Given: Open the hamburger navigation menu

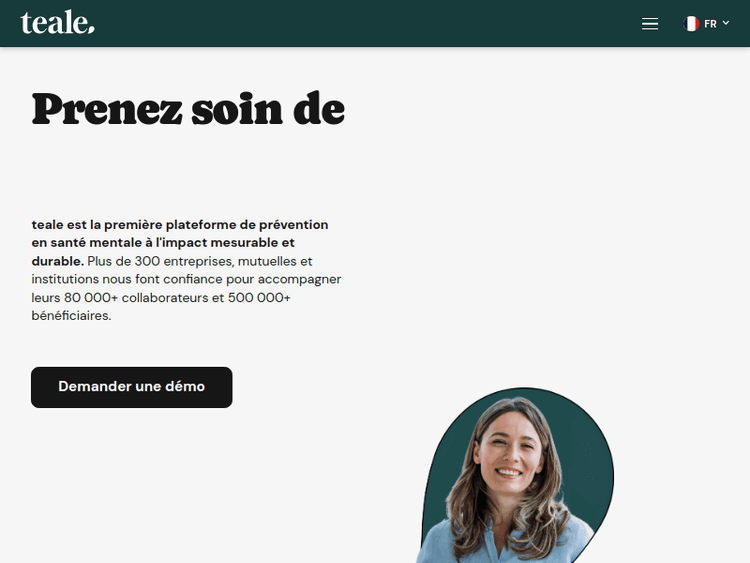Looking at the screenshot, I should (x=650, y=23).
